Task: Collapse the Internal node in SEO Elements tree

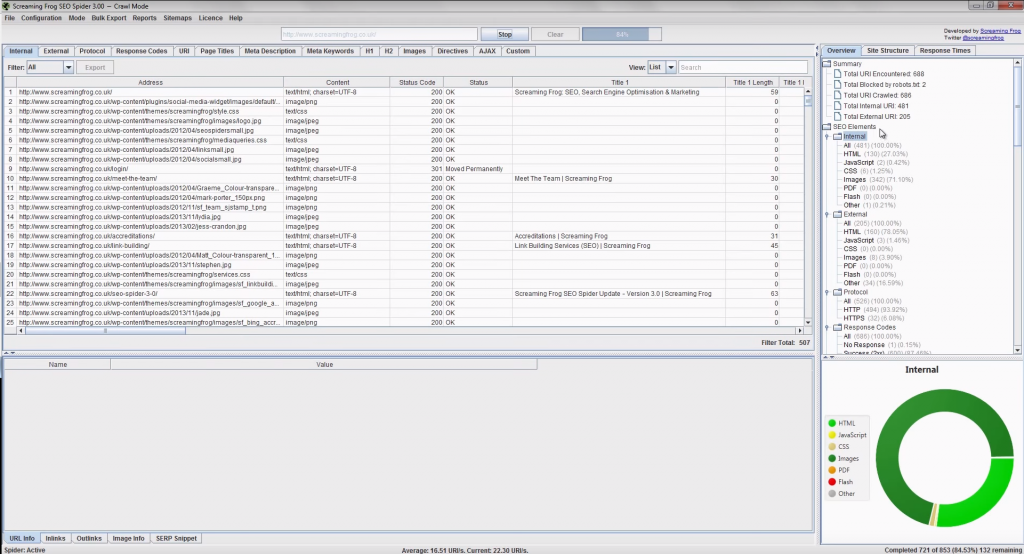Action: point(827,137)
